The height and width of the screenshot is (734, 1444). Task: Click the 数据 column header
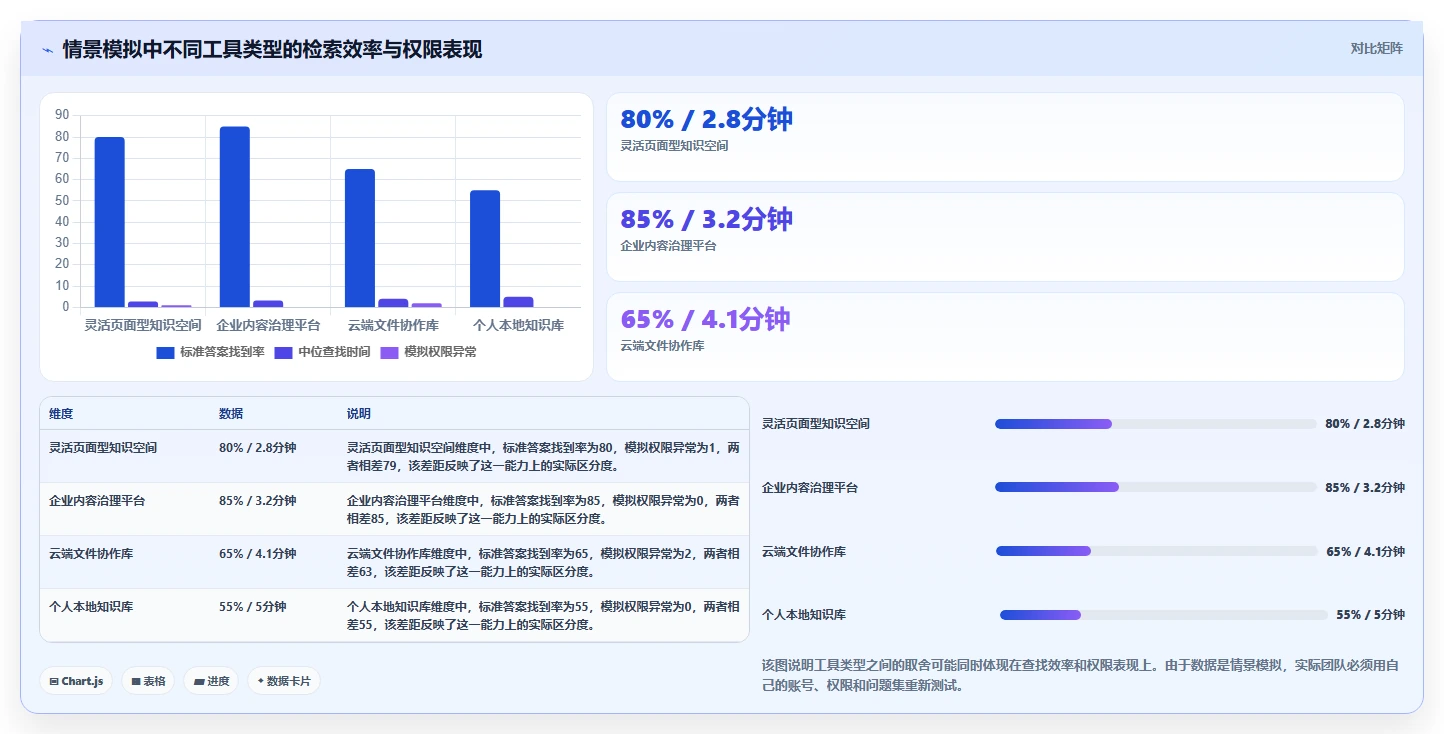point(231,414)
